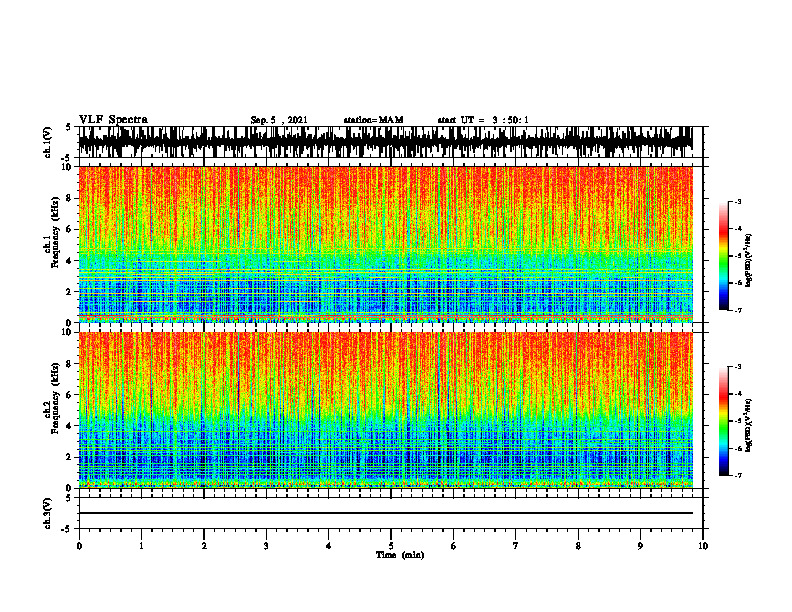Image resolution: width=792 pixels, height=612 pixels.
Task: Click the '-3' tick on the ch.1 colorbar
Action: (737, 202)
